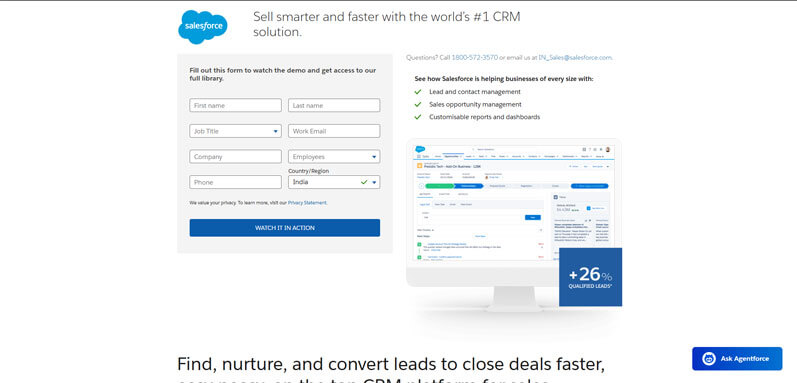The height and width of the screenshot is (383, 797).
Task: Click the phone number 1800-572-3570 link
Action: click(475, 57)
